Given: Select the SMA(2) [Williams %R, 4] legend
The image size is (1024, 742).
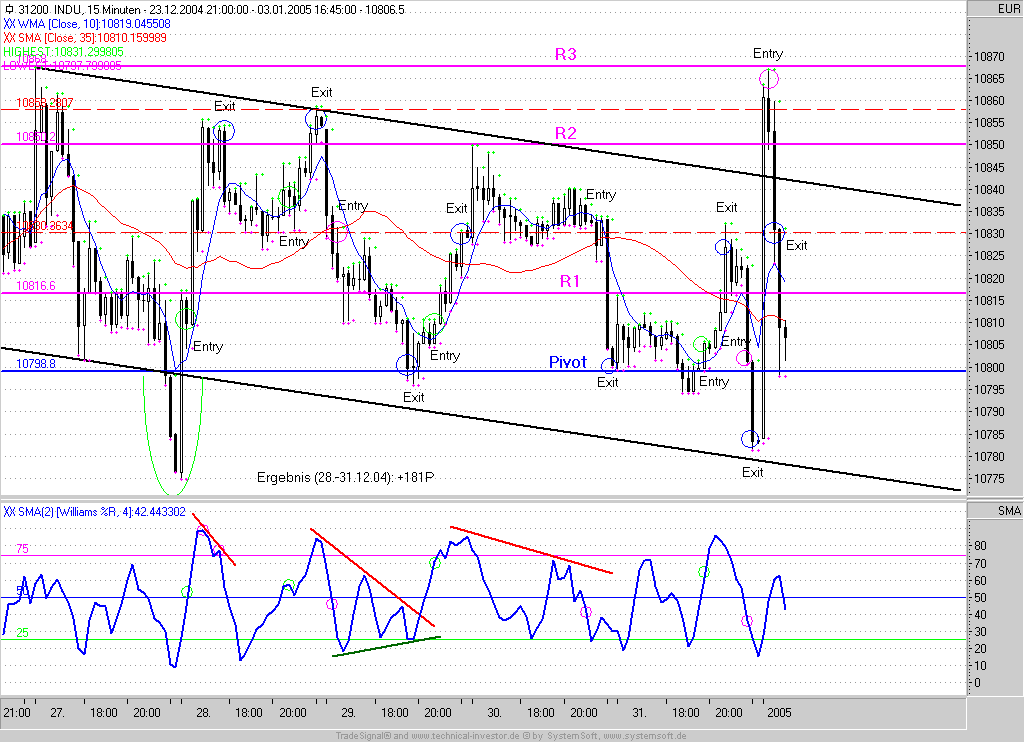Looking at the screenshot, I should point(102,511).
